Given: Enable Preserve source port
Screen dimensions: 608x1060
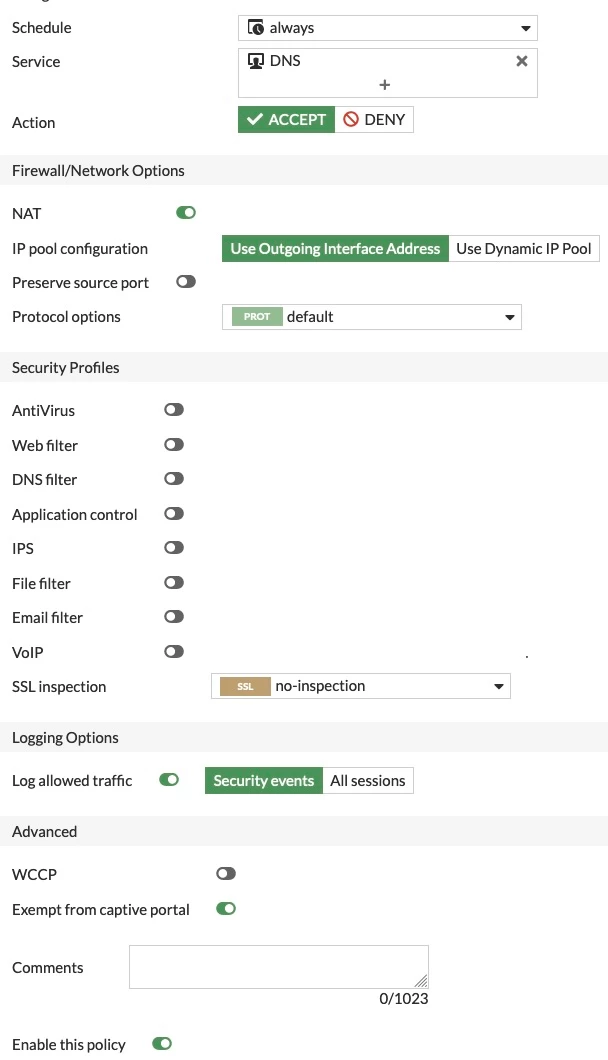Looking at the screenshot, I should [186, 282].
